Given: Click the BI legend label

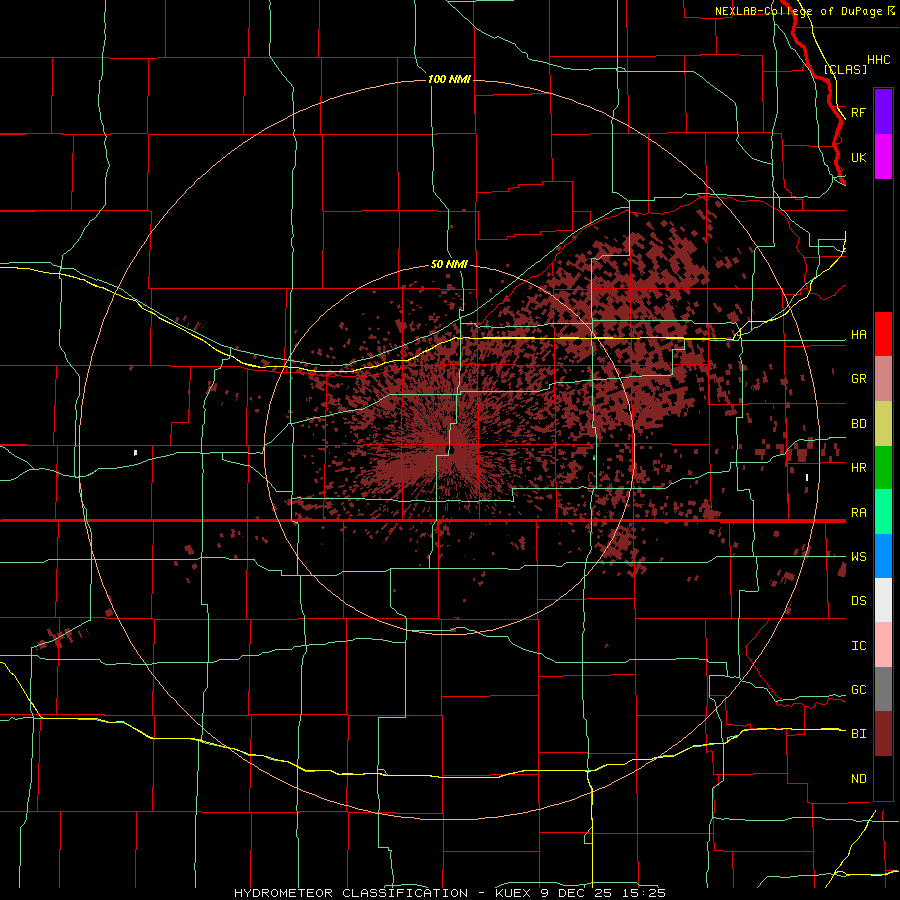Looking at the screenshot, I should tap(858, 734).
